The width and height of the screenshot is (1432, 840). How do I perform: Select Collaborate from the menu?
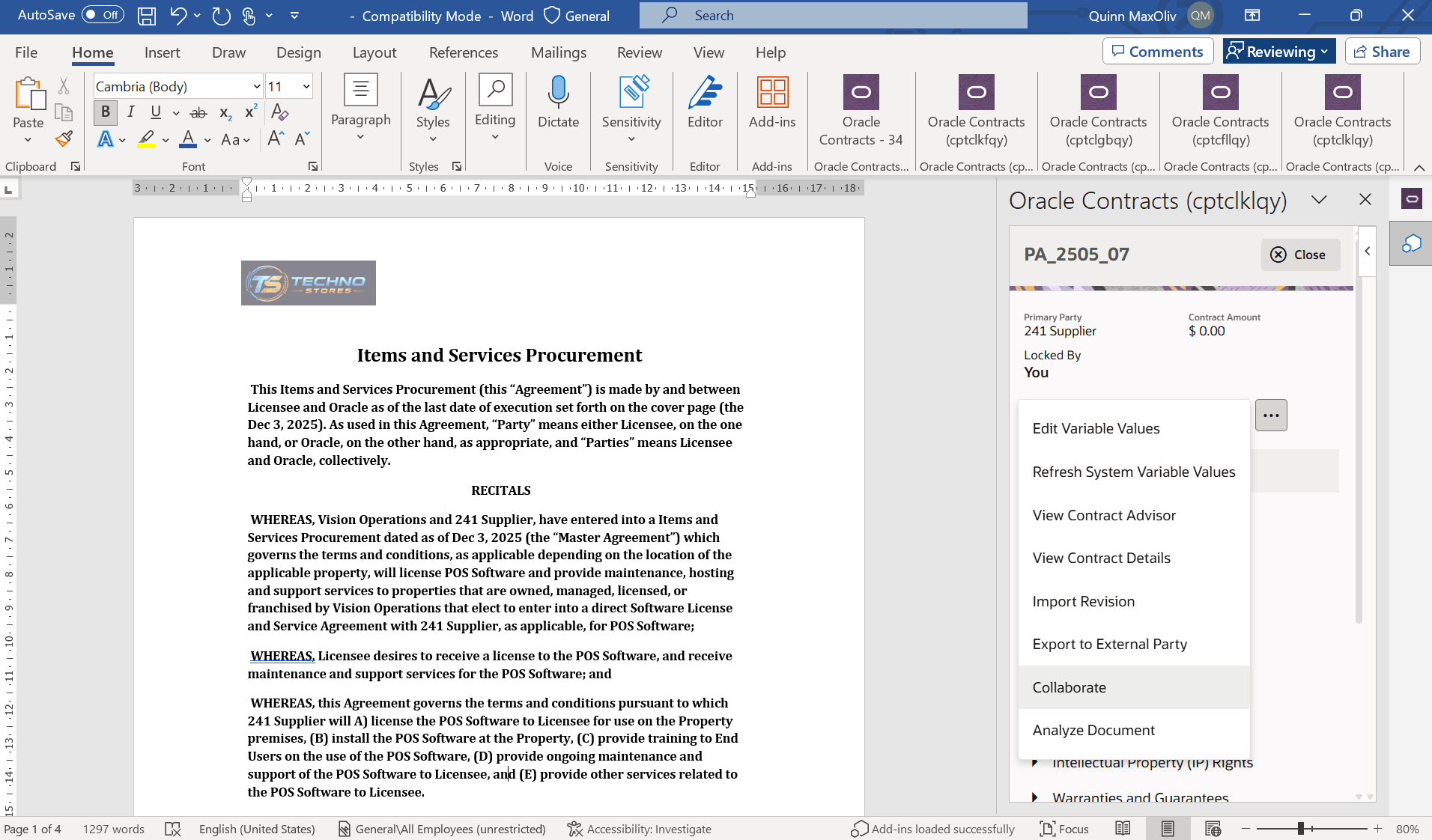[1134, 687]
